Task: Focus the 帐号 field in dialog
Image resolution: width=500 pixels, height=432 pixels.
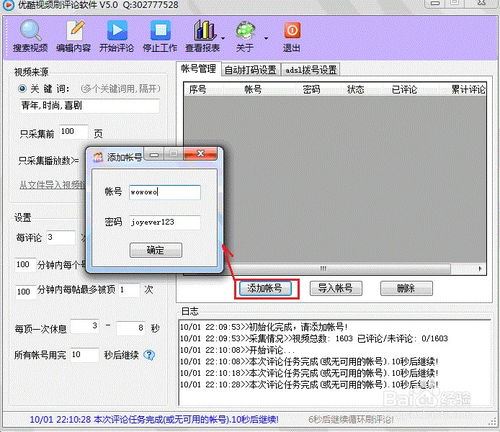Action: tap(165, 192)
